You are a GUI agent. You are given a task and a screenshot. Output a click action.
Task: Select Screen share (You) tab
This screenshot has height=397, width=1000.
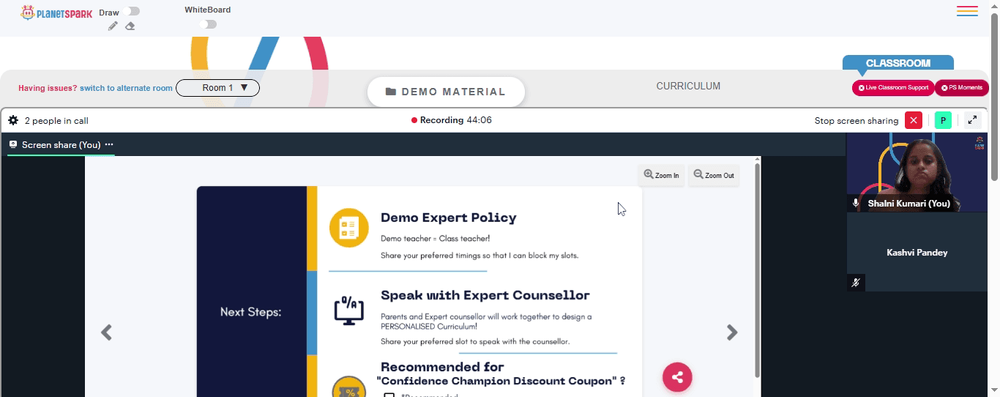click(x=61, y=145)
